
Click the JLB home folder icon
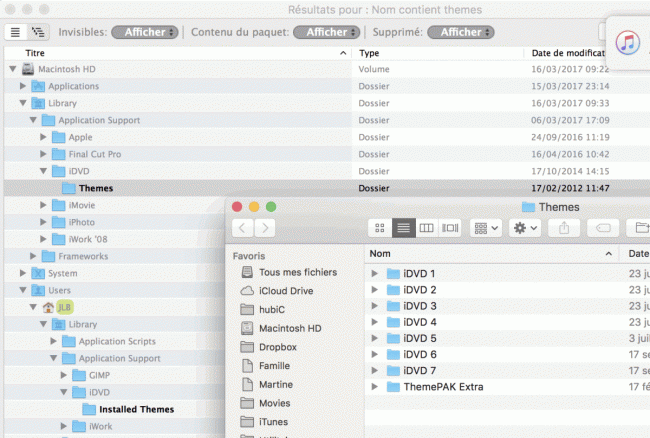48,307
